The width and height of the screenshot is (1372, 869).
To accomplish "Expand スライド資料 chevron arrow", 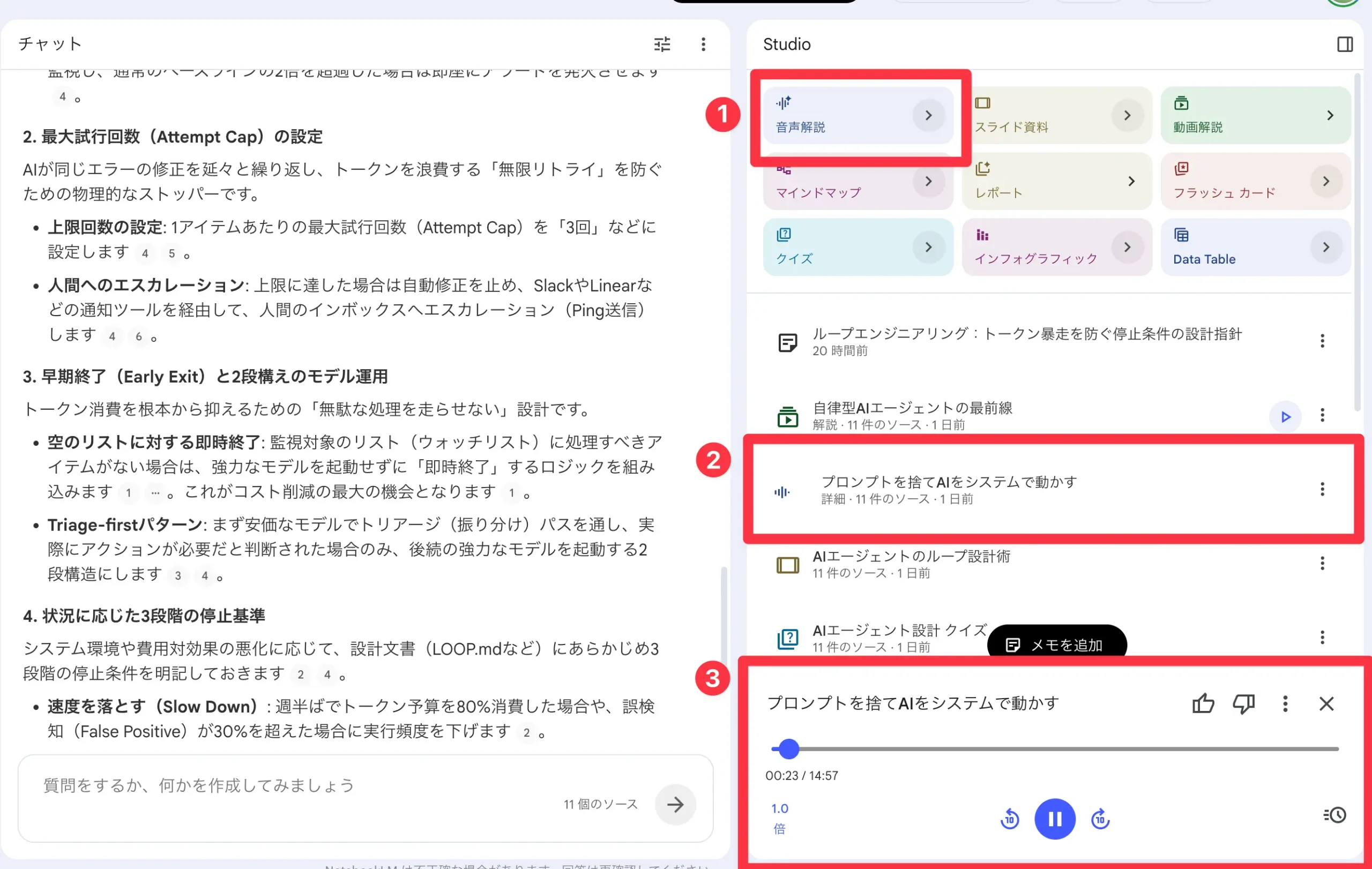I will (x=1127, y=115).
